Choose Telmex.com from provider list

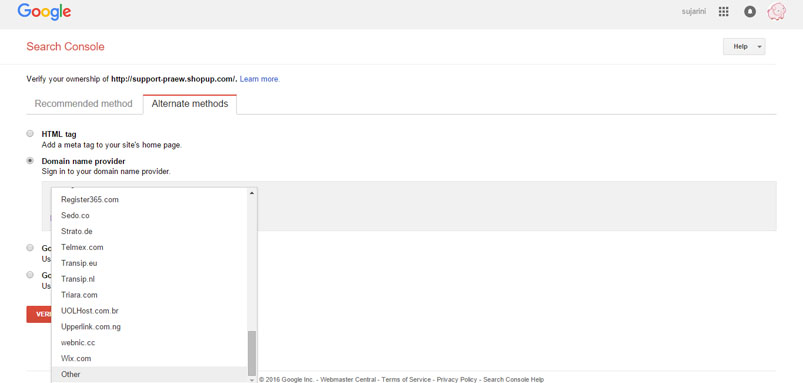tap(150, 247)
